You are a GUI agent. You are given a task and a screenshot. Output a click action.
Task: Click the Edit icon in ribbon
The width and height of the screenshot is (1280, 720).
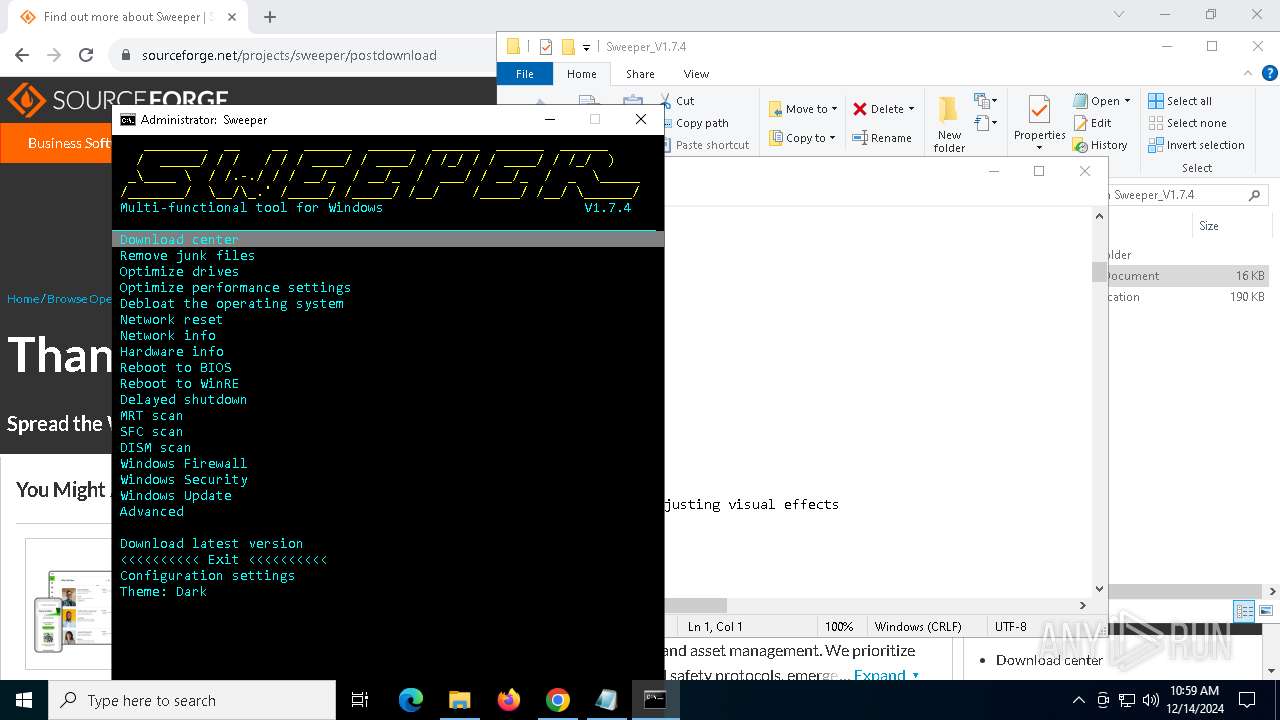pyautogui.click(x=1080, y=123)
